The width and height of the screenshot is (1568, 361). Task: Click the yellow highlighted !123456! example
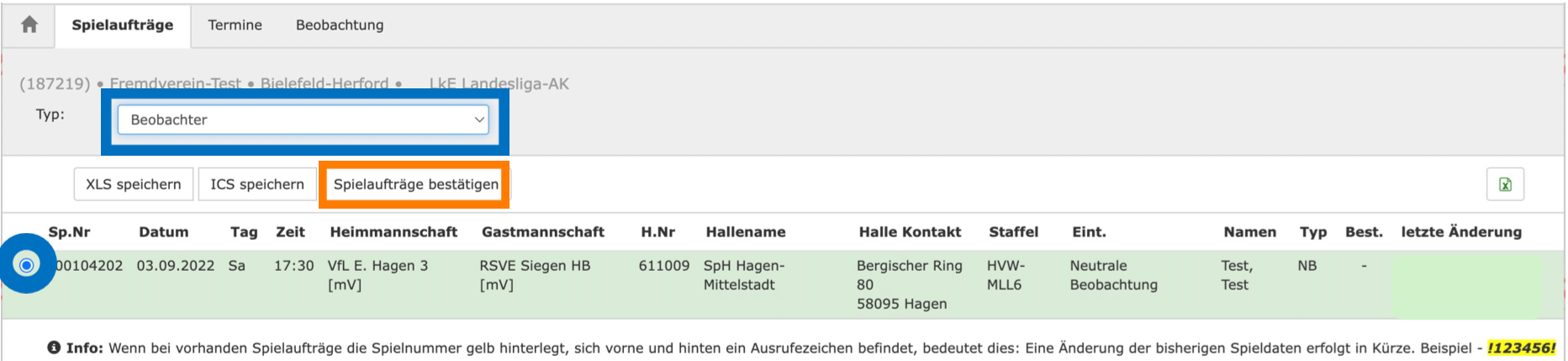1521,348
